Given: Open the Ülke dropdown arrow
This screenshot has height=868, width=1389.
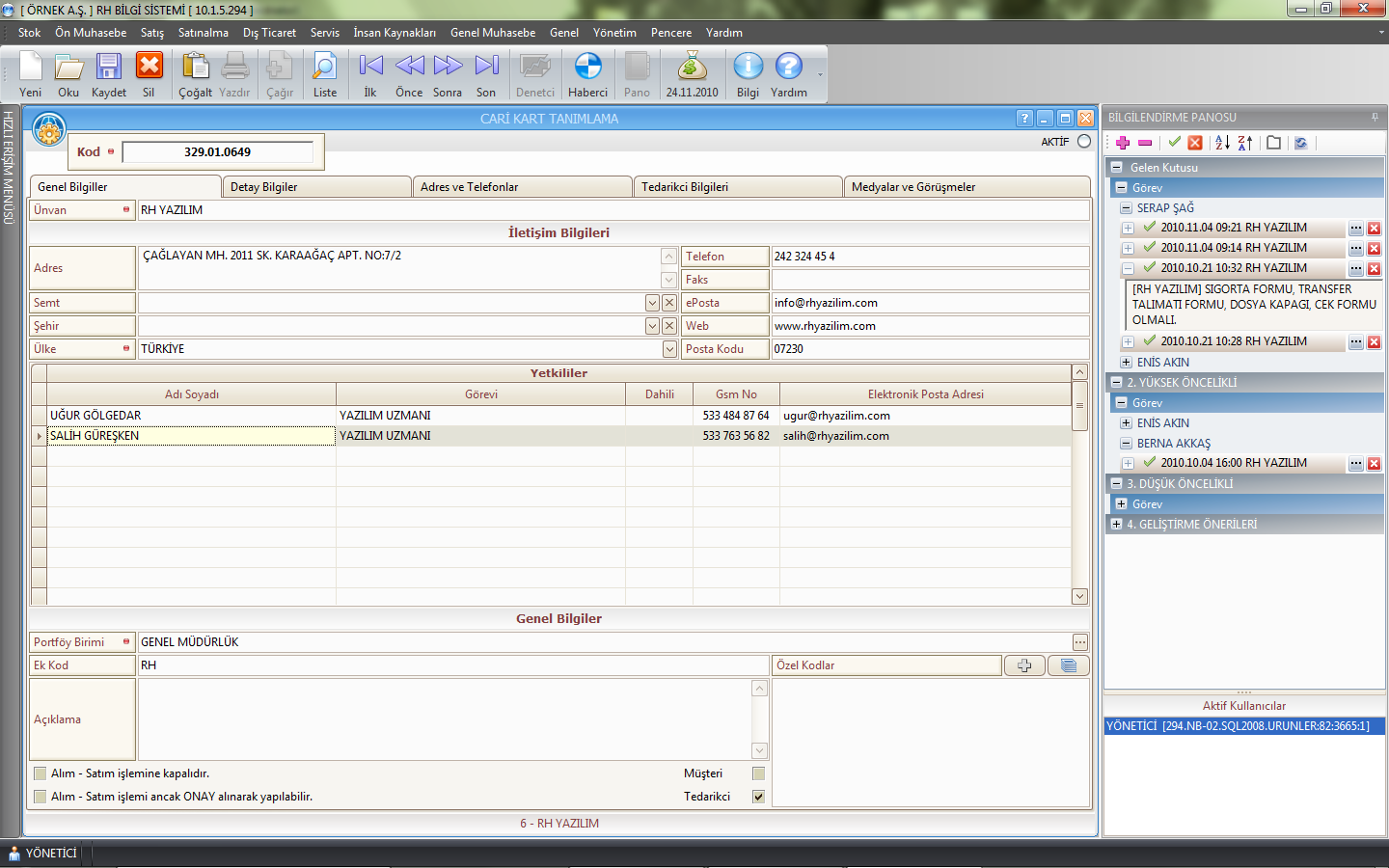Looking at the screenshot, I should click(669, 349).
